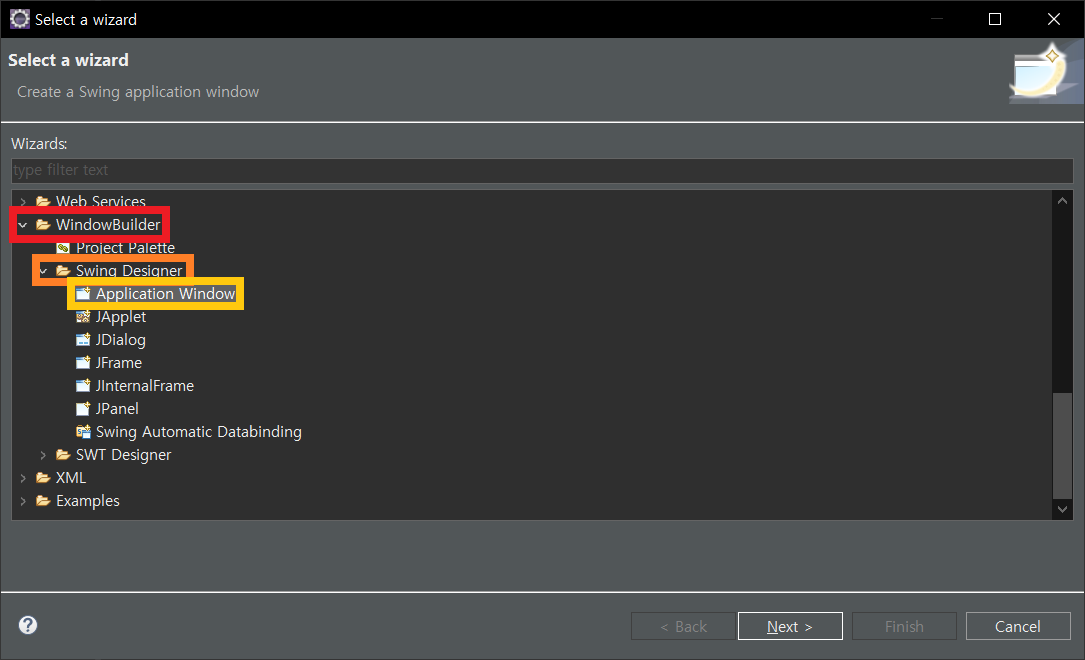This screenshot has height=660, width=1085.
Task: Collapse the WindowBuilder category
Action: pos(23,225)
